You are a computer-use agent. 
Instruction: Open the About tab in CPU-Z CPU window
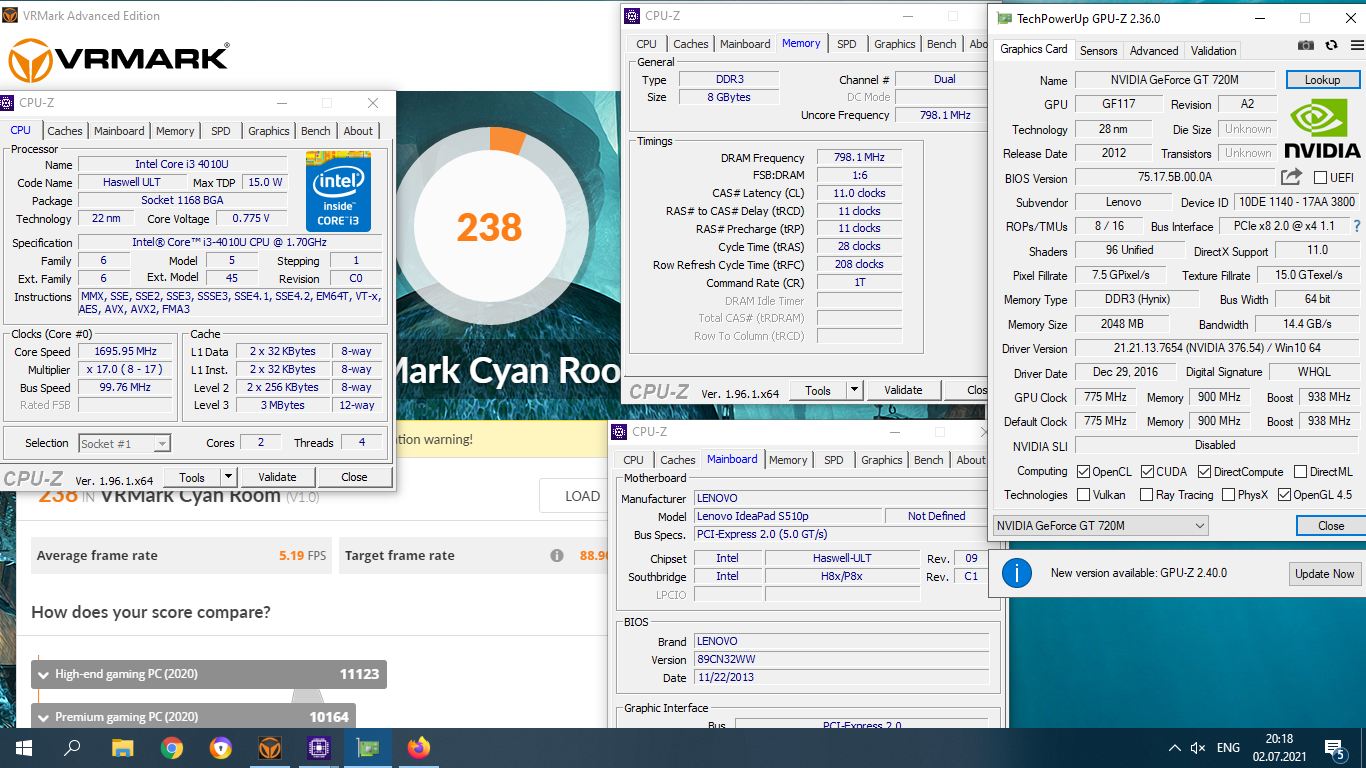(358, 131)
